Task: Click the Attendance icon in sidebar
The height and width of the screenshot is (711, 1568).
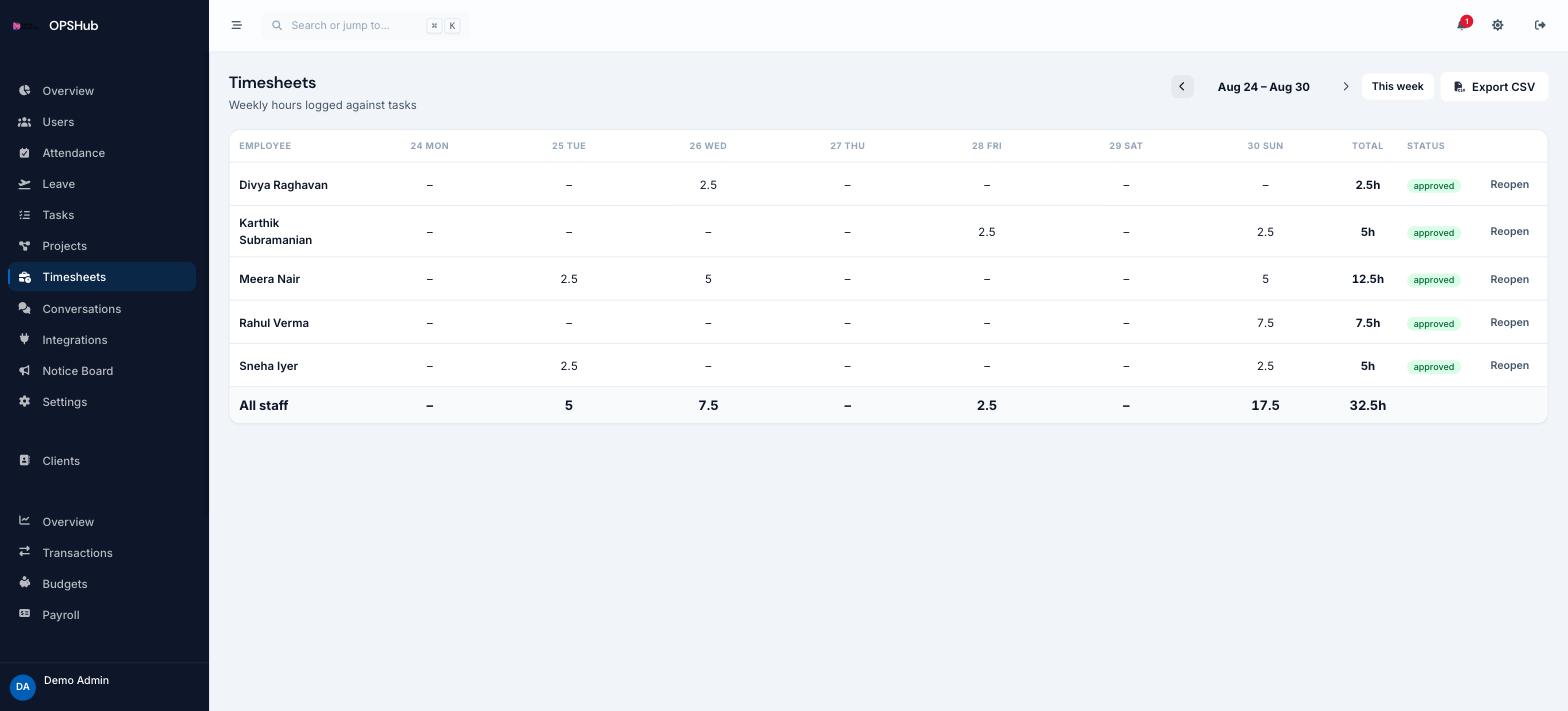Action: 24,153
